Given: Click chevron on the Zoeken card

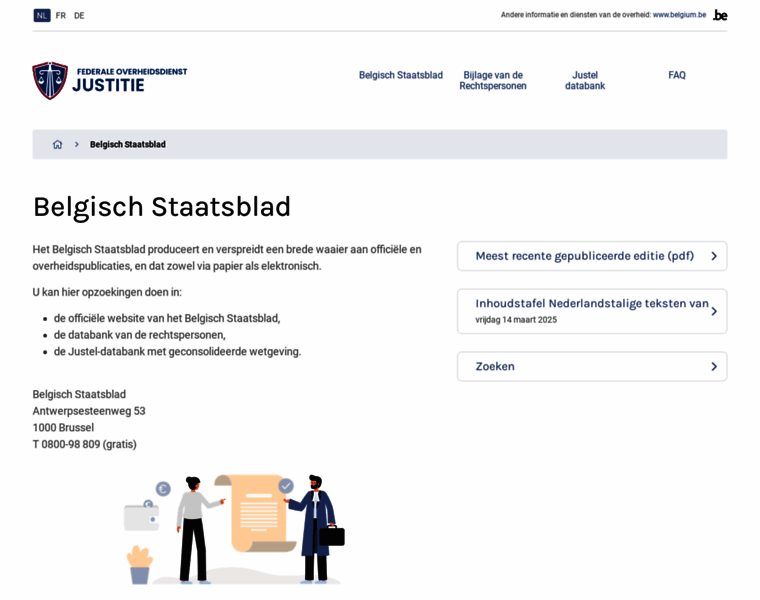Looking at the screenshot, I should 714,366.
